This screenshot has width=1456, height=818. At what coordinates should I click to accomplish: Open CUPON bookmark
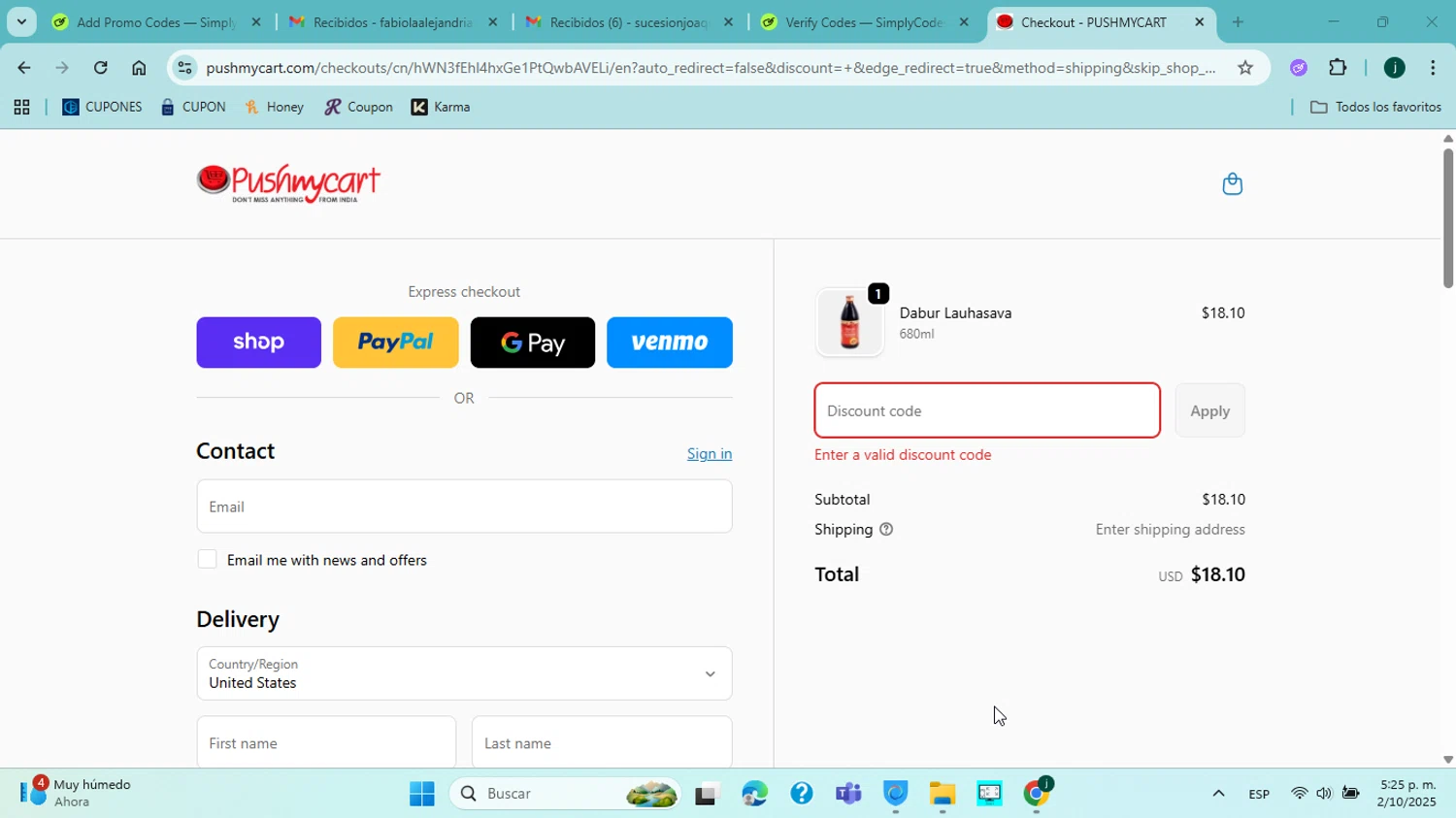[193, 108]
